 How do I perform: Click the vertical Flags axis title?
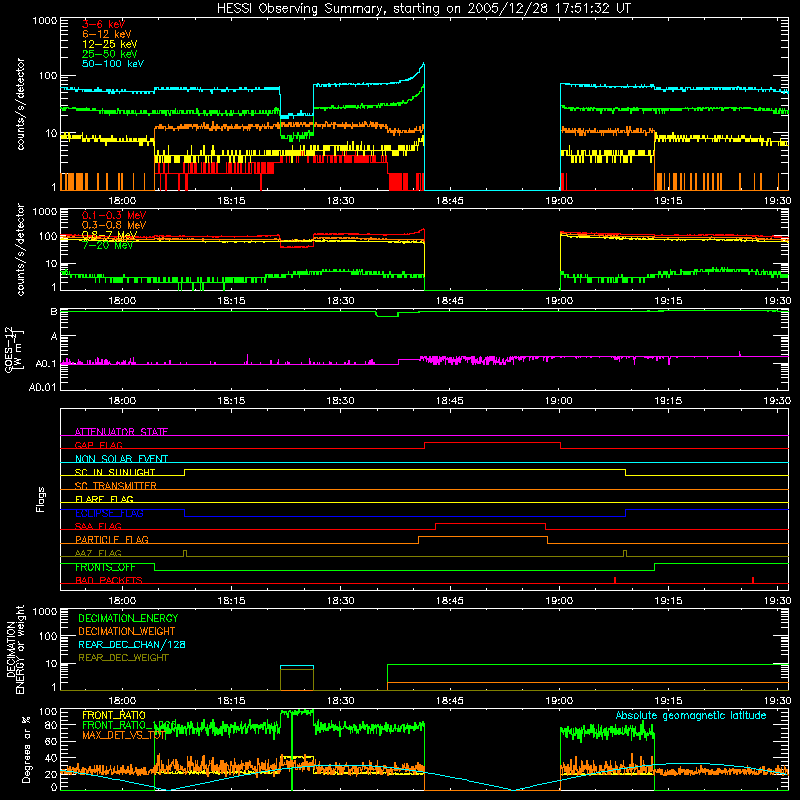coord(40,499)
